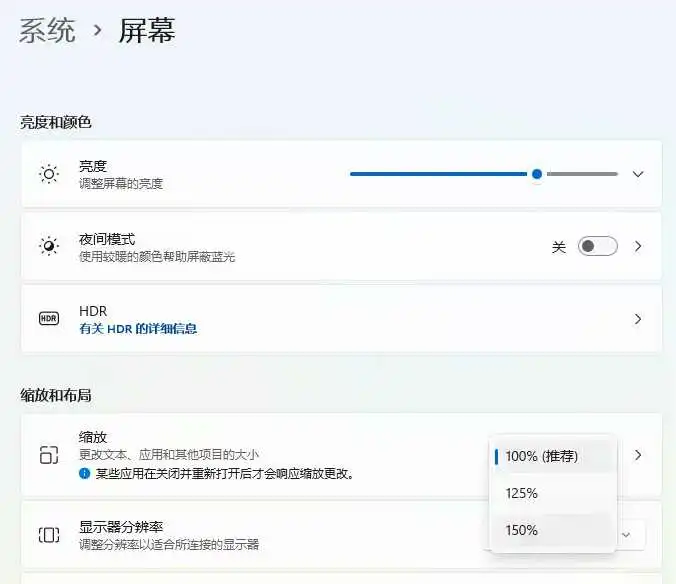Viewport: 676px width, 584px height.
Task: Click the scale (缩放) icon
Action: click(x=49, y=455)
